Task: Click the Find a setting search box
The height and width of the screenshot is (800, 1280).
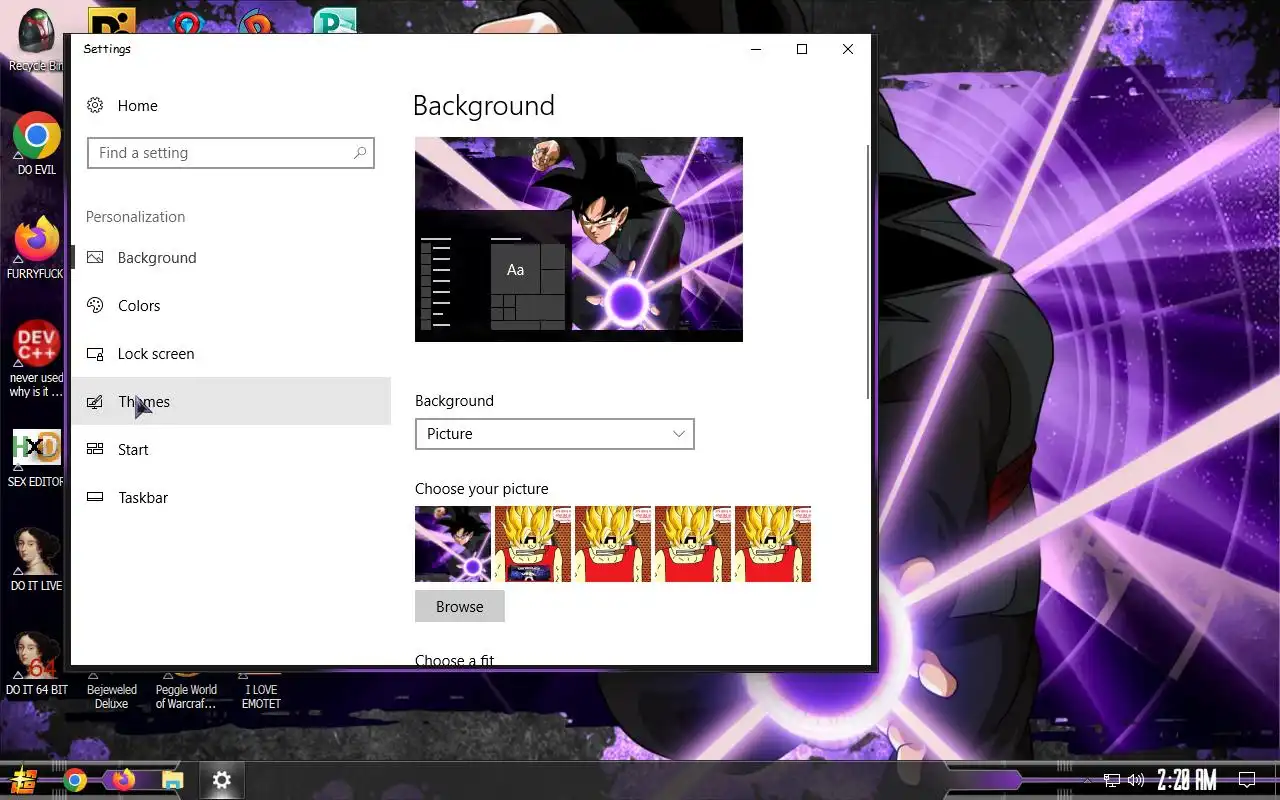Action: (231, 153)
